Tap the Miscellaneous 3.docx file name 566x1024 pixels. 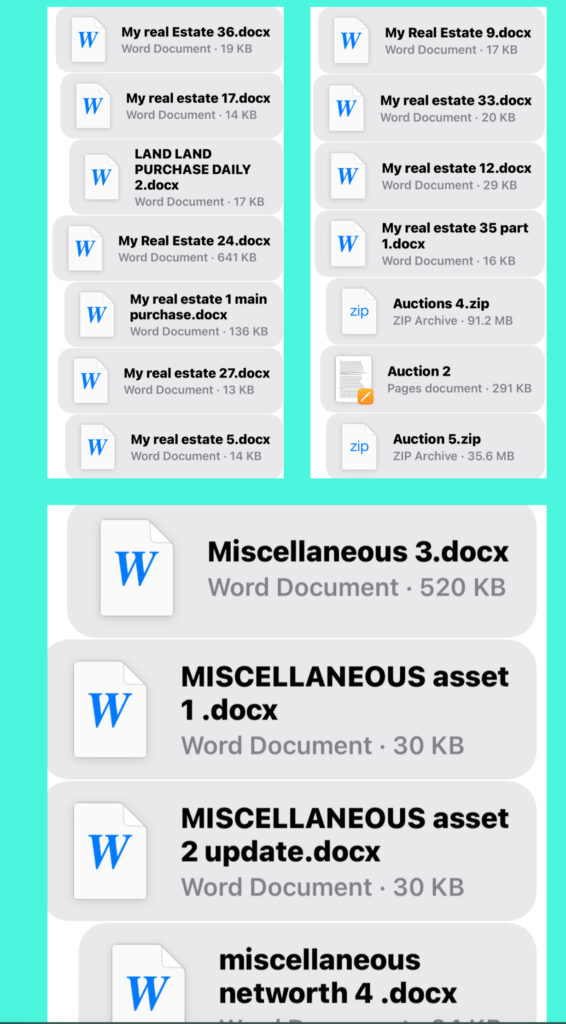click(358, 552)
